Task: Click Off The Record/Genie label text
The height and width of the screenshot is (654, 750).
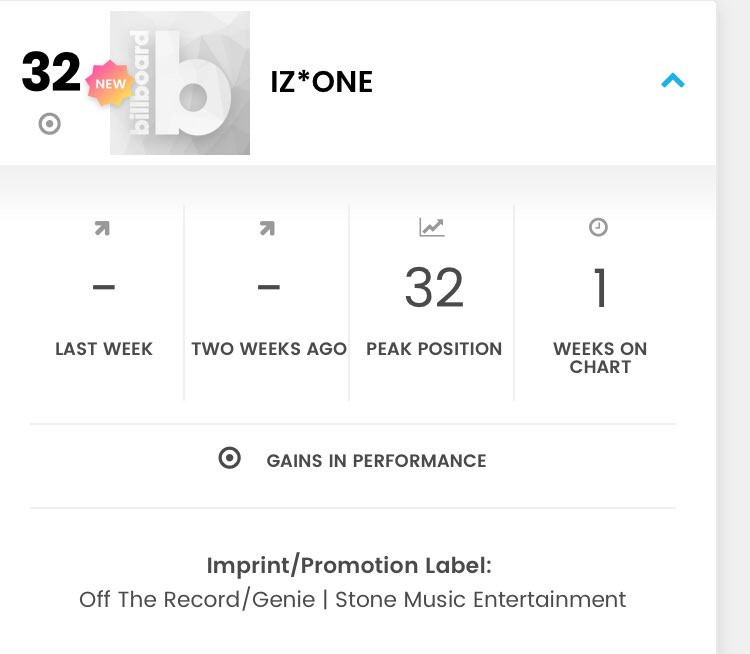Action: click(197, 600)
